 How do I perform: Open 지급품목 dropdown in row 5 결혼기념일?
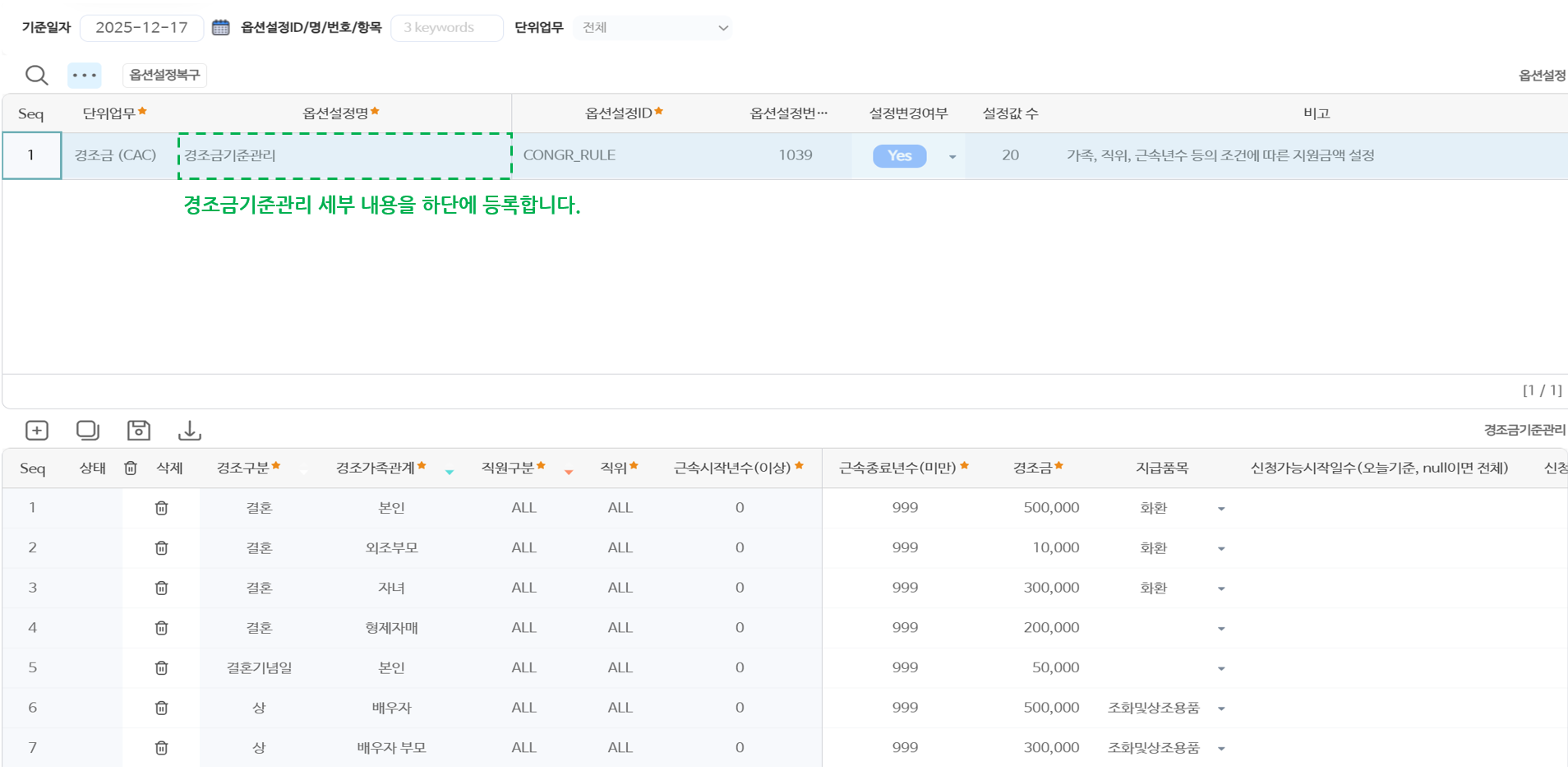click(x=1221, y=669)
